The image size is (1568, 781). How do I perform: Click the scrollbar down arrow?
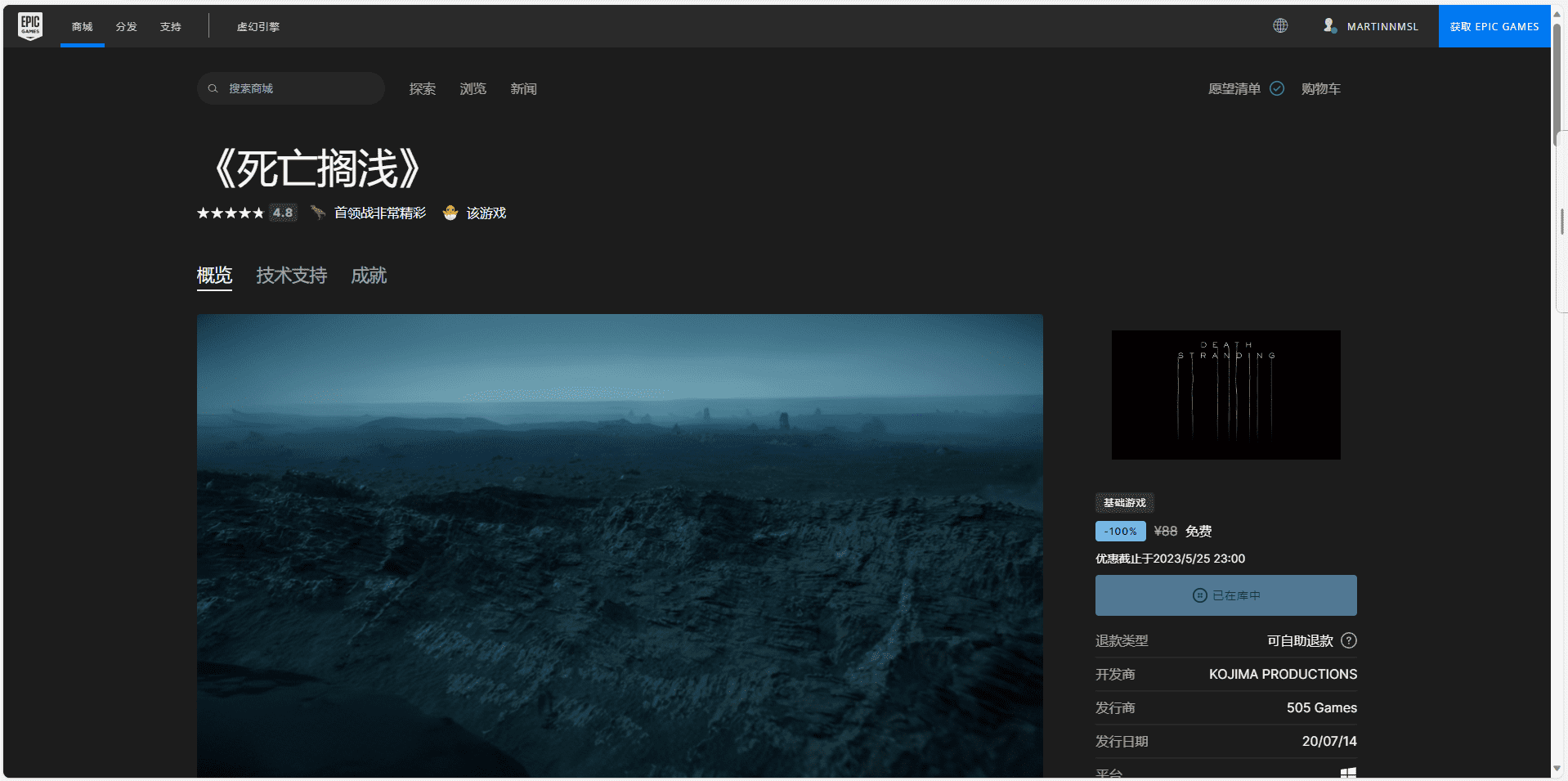click(1557, 769)
